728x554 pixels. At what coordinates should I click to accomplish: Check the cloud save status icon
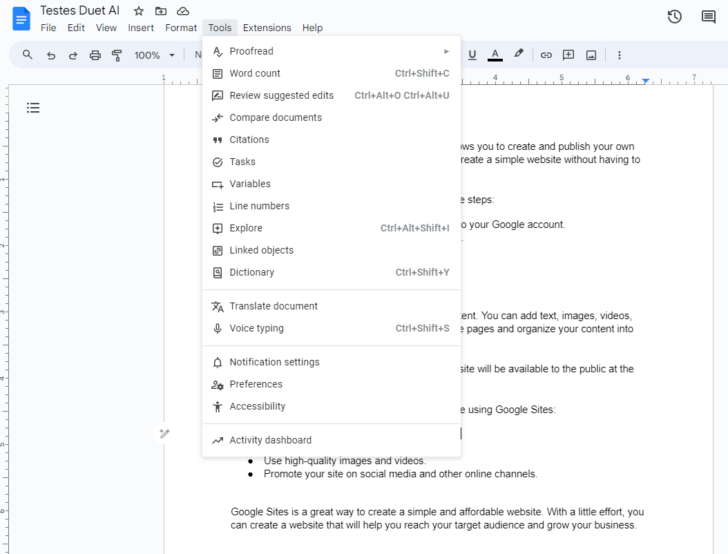[183, 11]
